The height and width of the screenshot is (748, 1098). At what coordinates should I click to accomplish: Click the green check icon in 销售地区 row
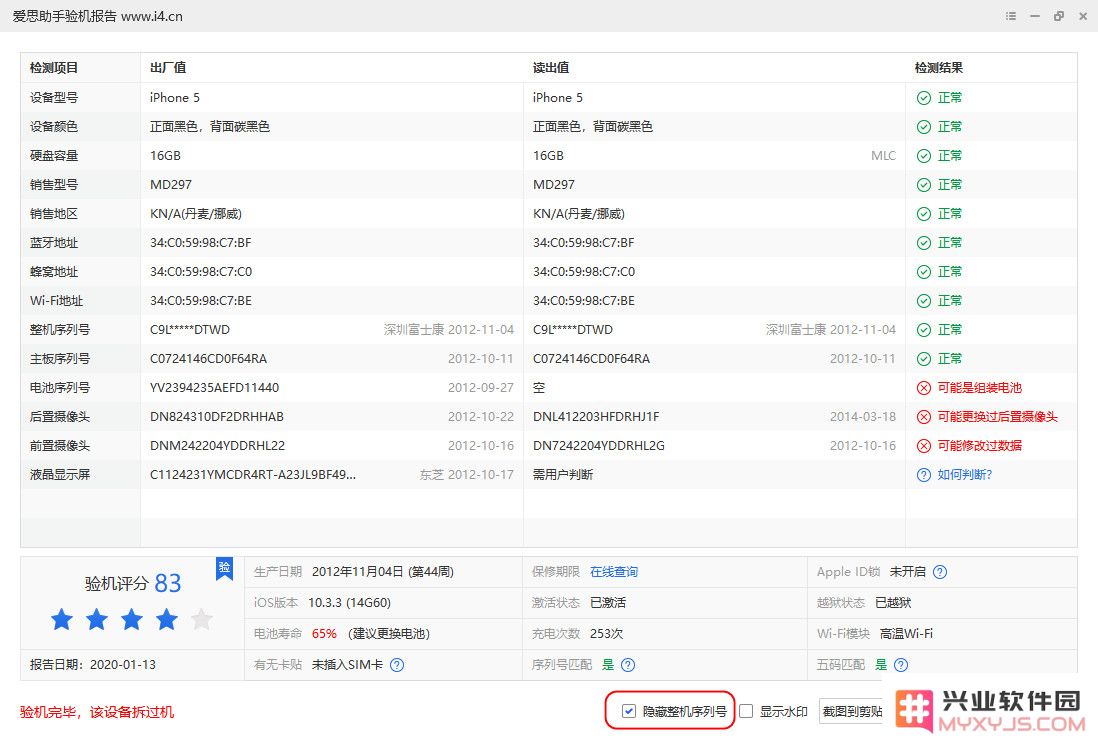click(x=924, y=214)
